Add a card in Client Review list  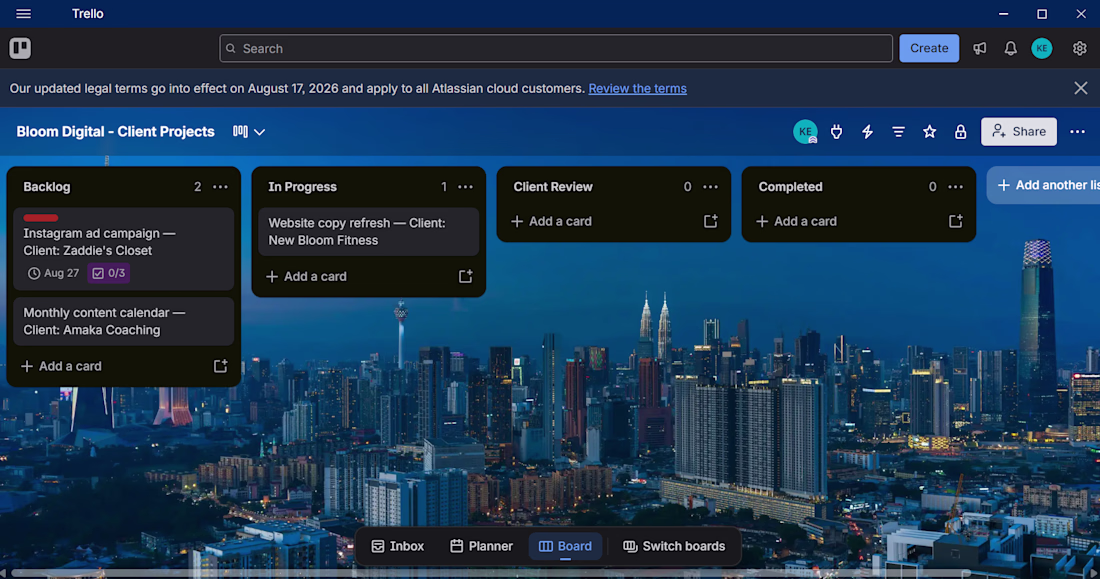[551, 221]
